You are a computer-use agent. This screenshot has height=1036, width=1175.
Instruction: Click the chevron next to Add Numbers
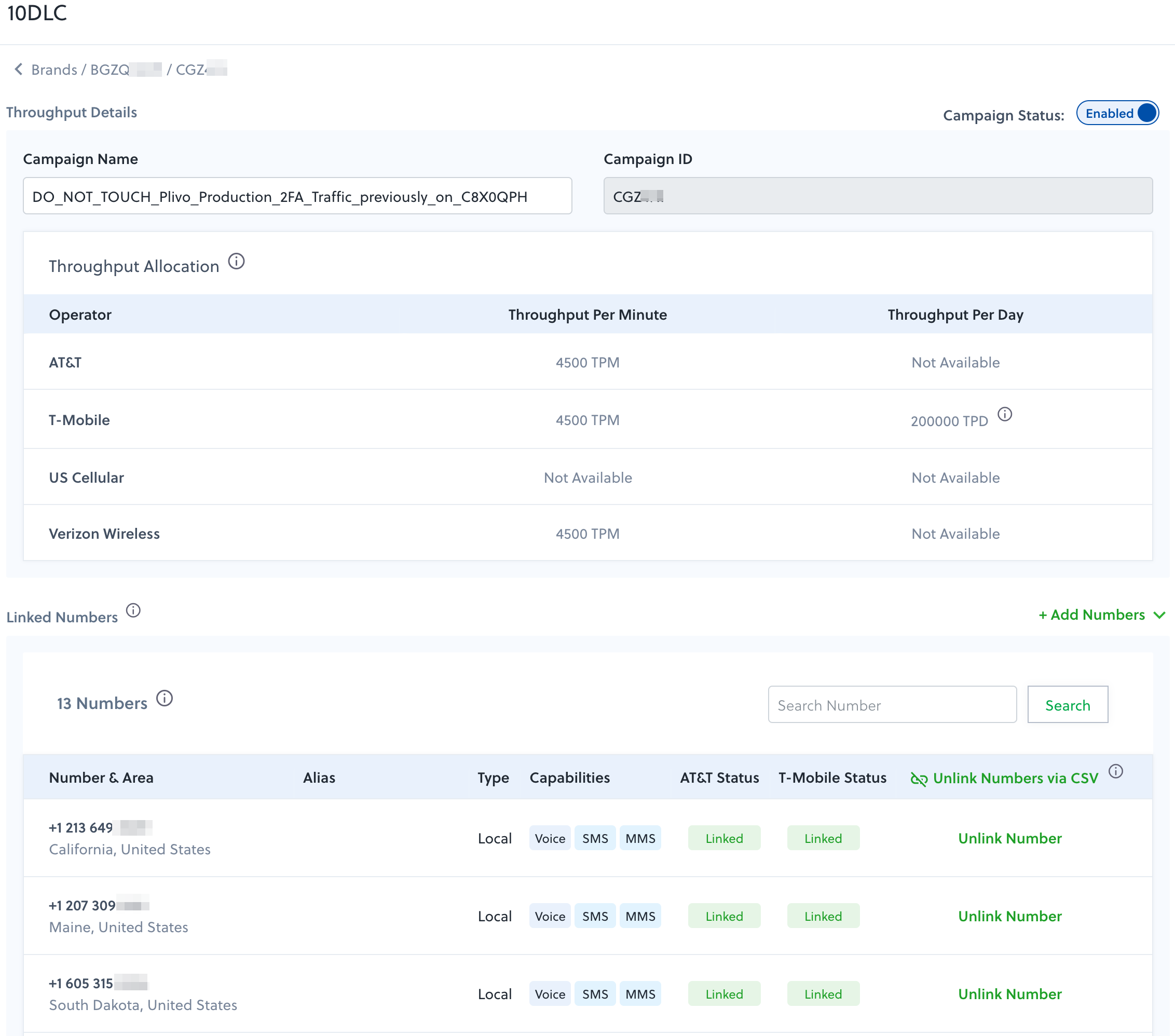click(1159, 615)
